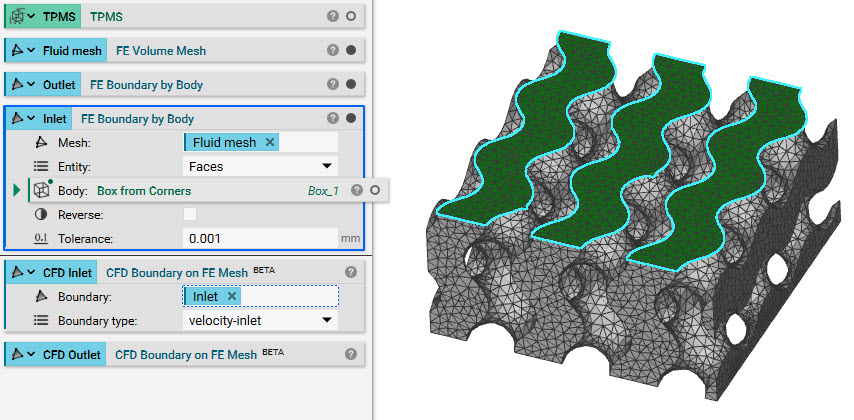Image resolution: width=854 pixels, height=420 pixels.
Task: Toggle visibility of the TPMS block
Action: click(351, 16)
